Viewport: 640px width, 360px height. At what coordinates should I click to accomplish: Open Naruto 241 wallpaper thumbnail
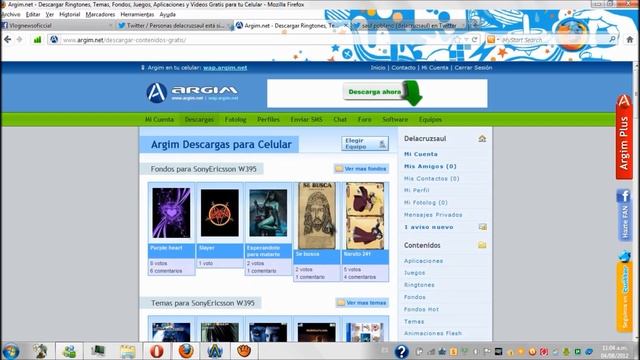[x=364, y=216]
